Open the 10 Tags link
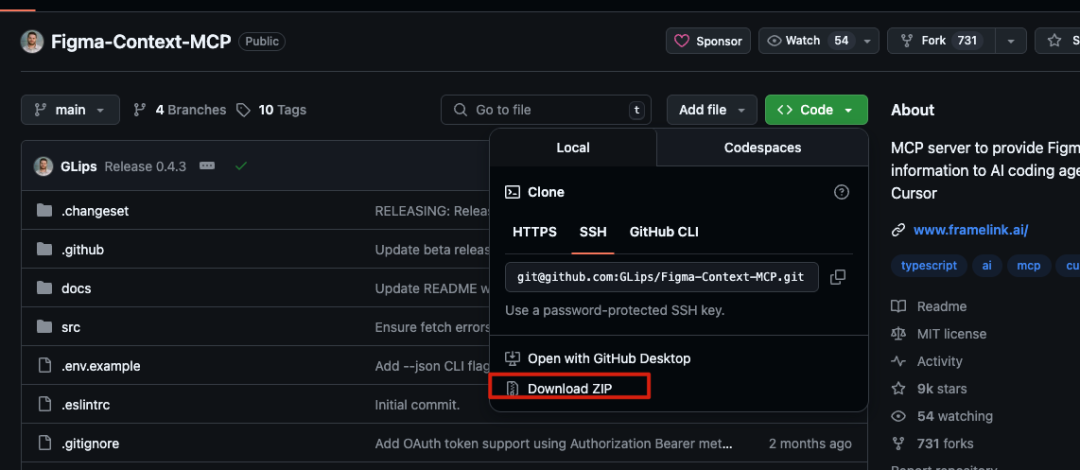This screenshot has width=1080, height=470. point(271,110)
